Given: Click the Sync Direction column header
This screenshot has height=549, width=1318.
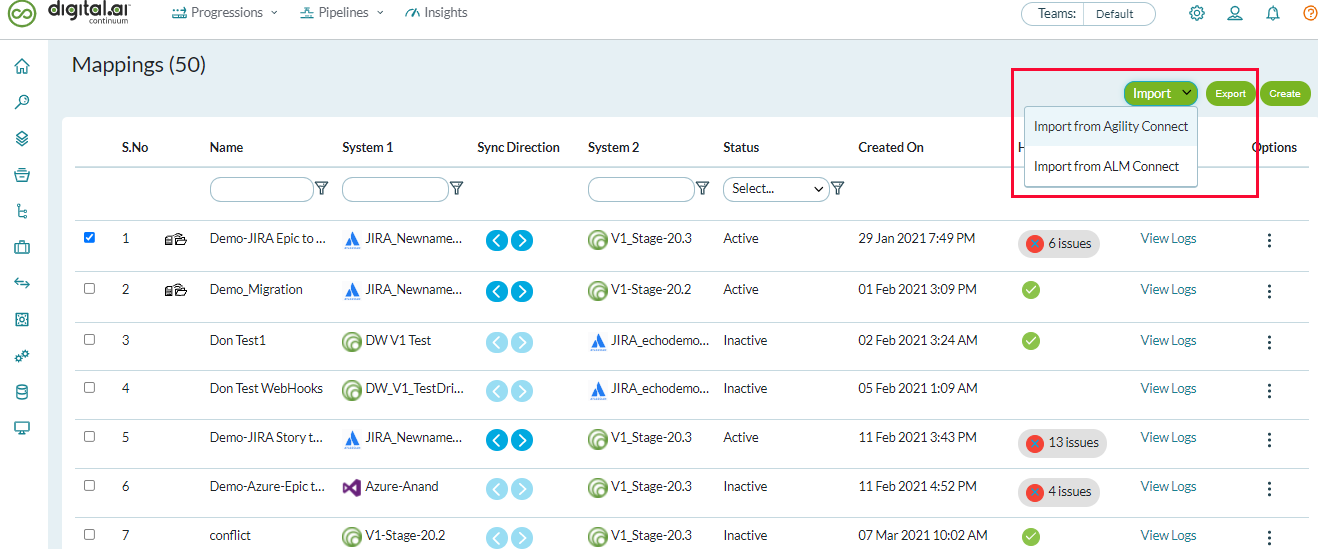Looking at the screenshot, I should pyautogui.click(x=518, y=147).
